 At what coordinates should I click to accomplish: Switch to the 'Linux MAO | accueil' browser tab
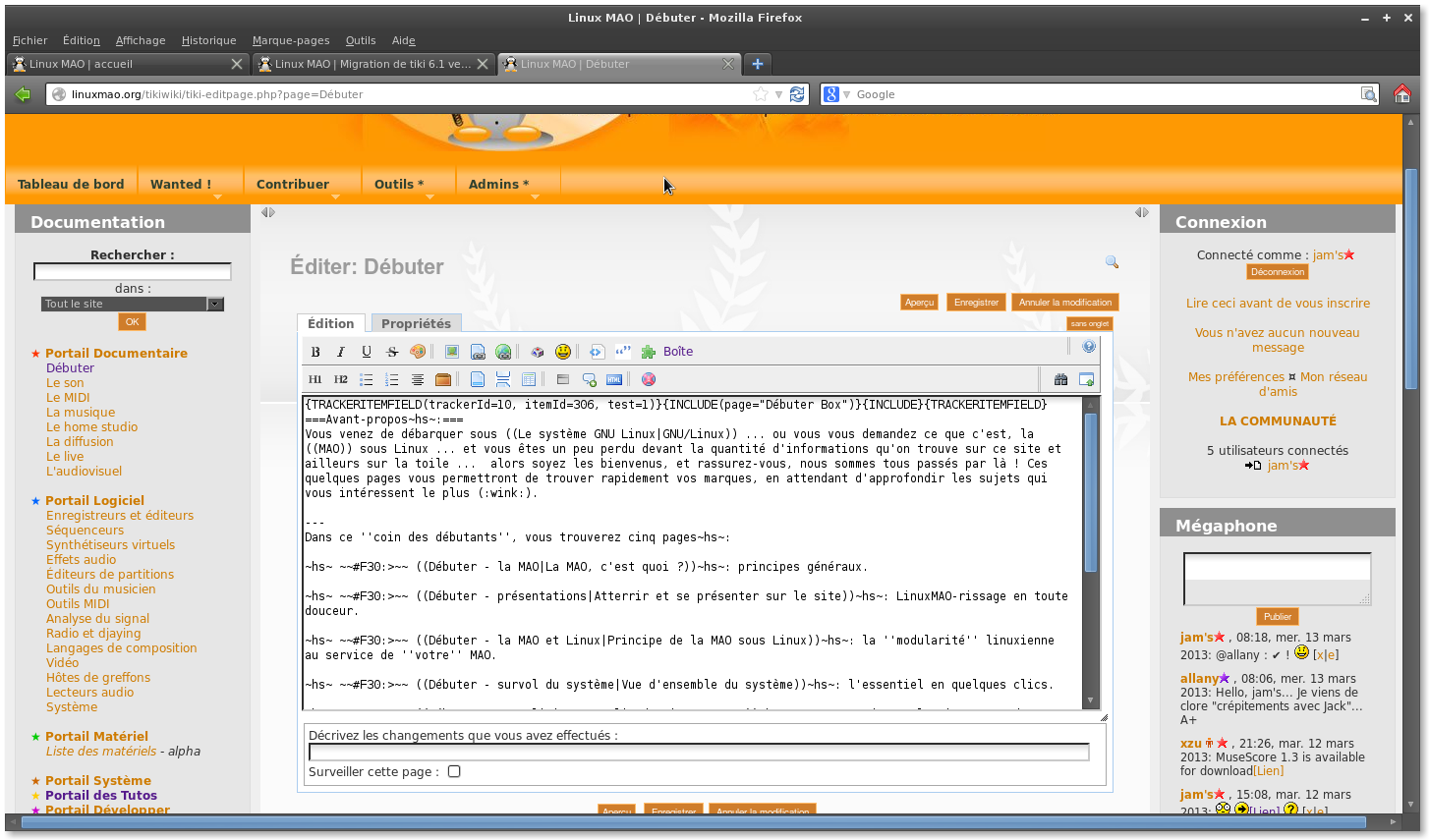(x=128, y=64)
